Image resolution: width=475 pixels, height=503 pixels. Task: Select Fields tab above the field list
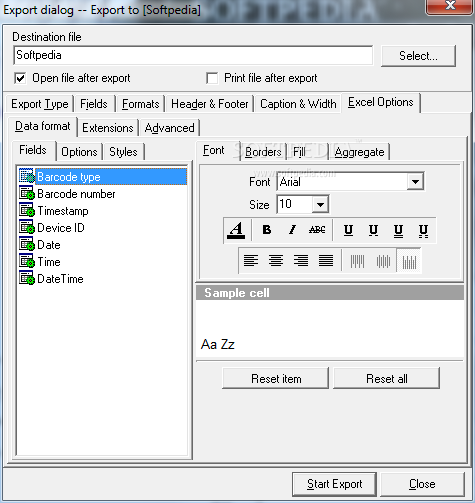tap(33, 150)
